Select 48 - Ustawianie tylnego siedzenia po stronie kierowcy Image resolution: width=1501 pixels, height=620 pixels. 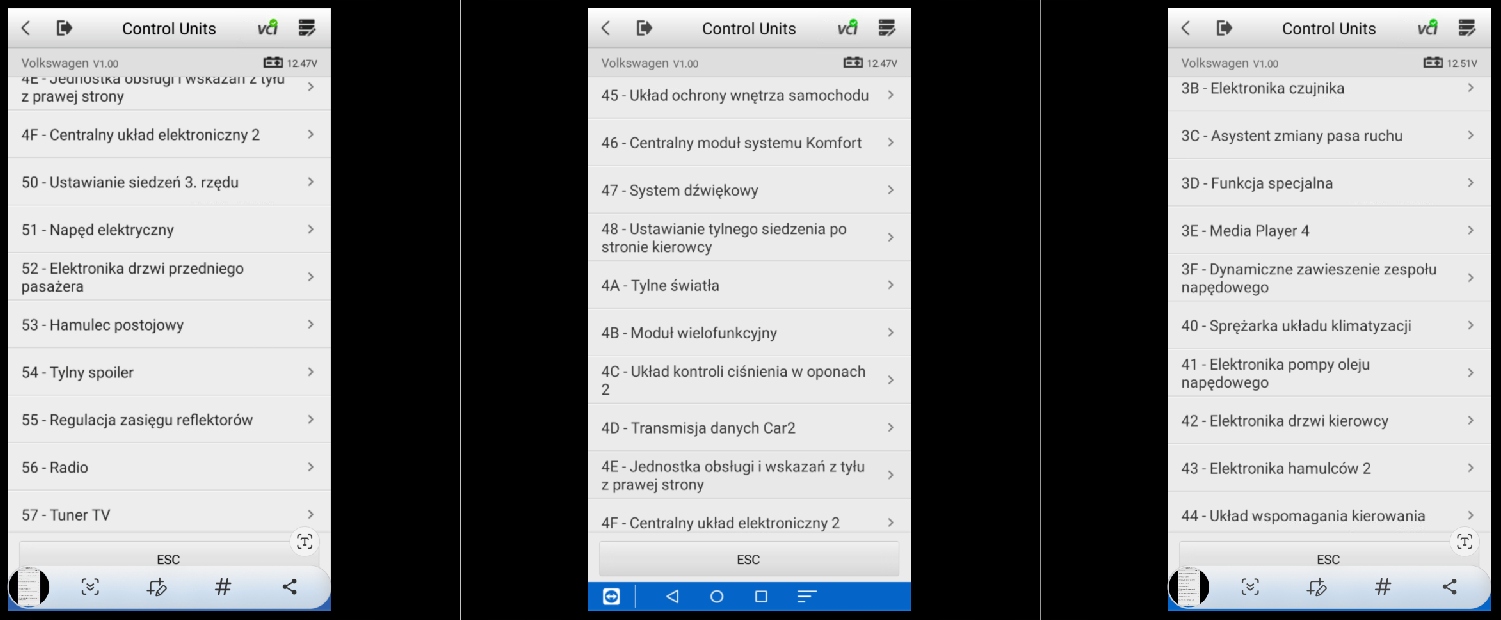pos(749,237)
